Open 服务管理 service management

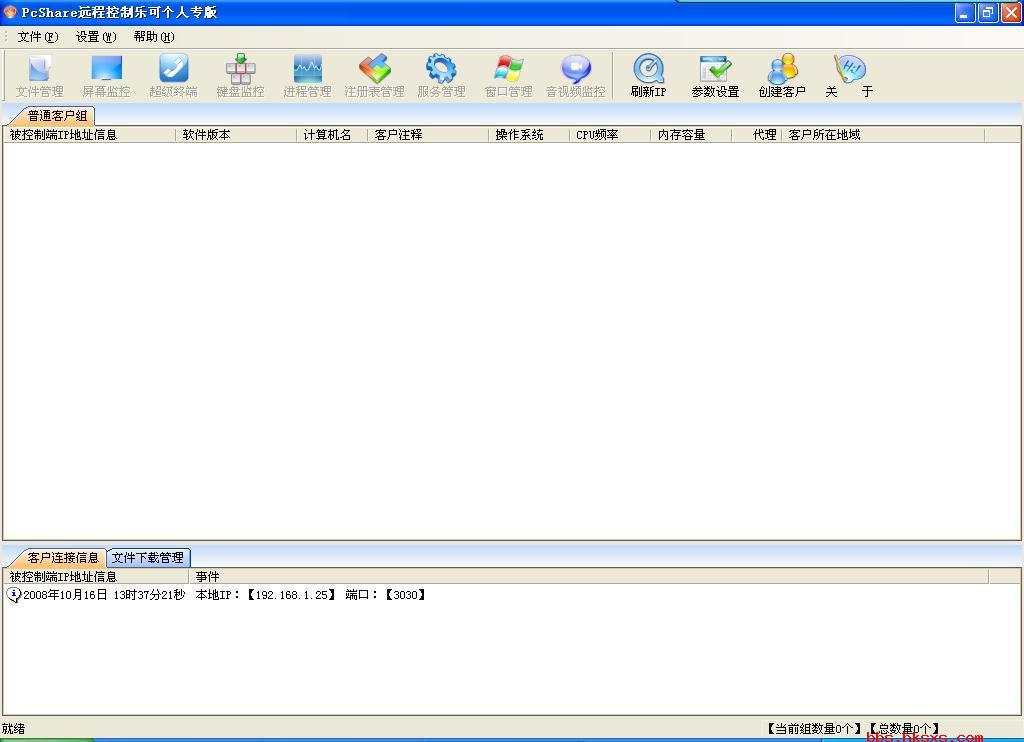[x=441, y=75]
